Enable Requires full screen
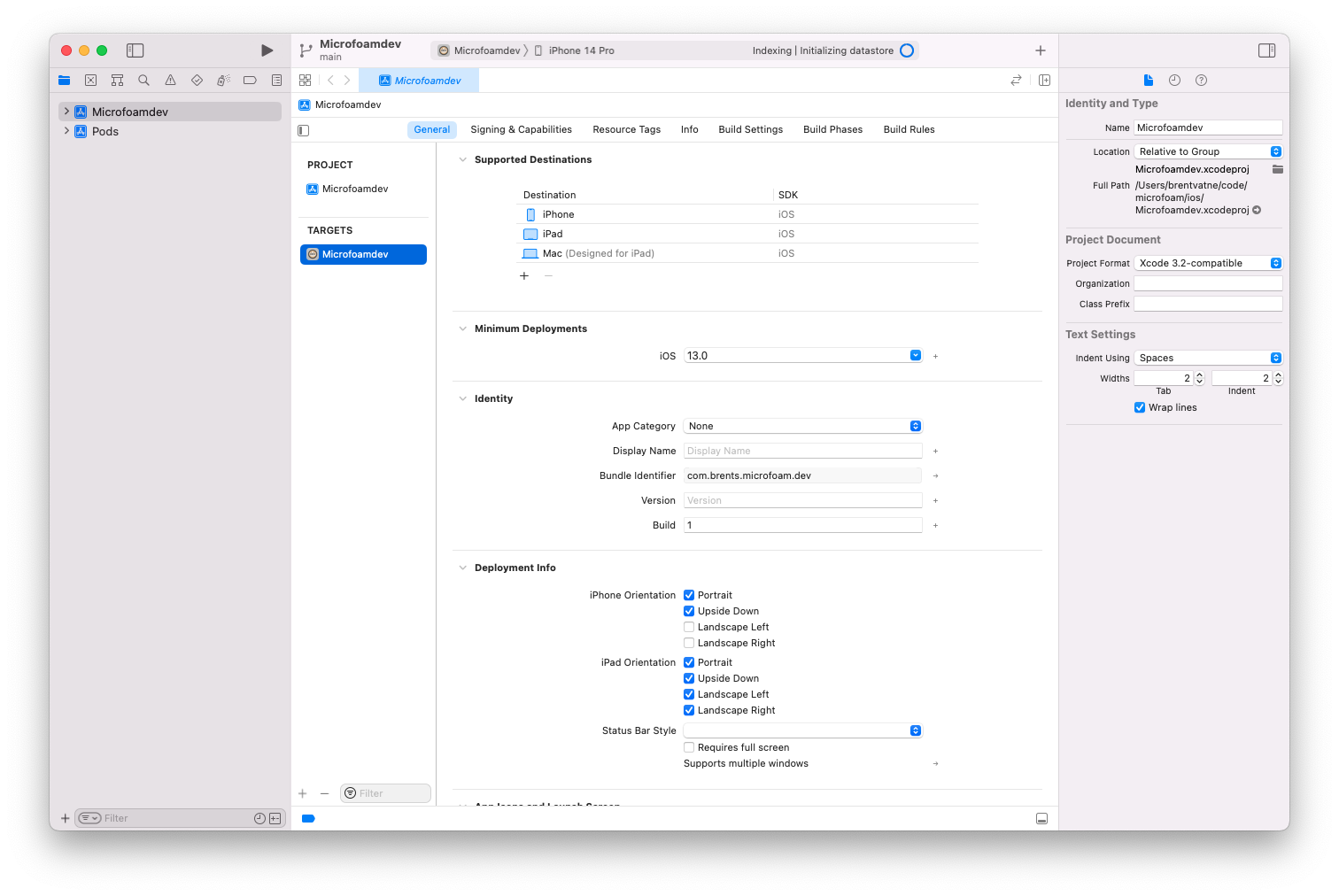The width and height of the screenshot is (1339, 896). (689, 747)
